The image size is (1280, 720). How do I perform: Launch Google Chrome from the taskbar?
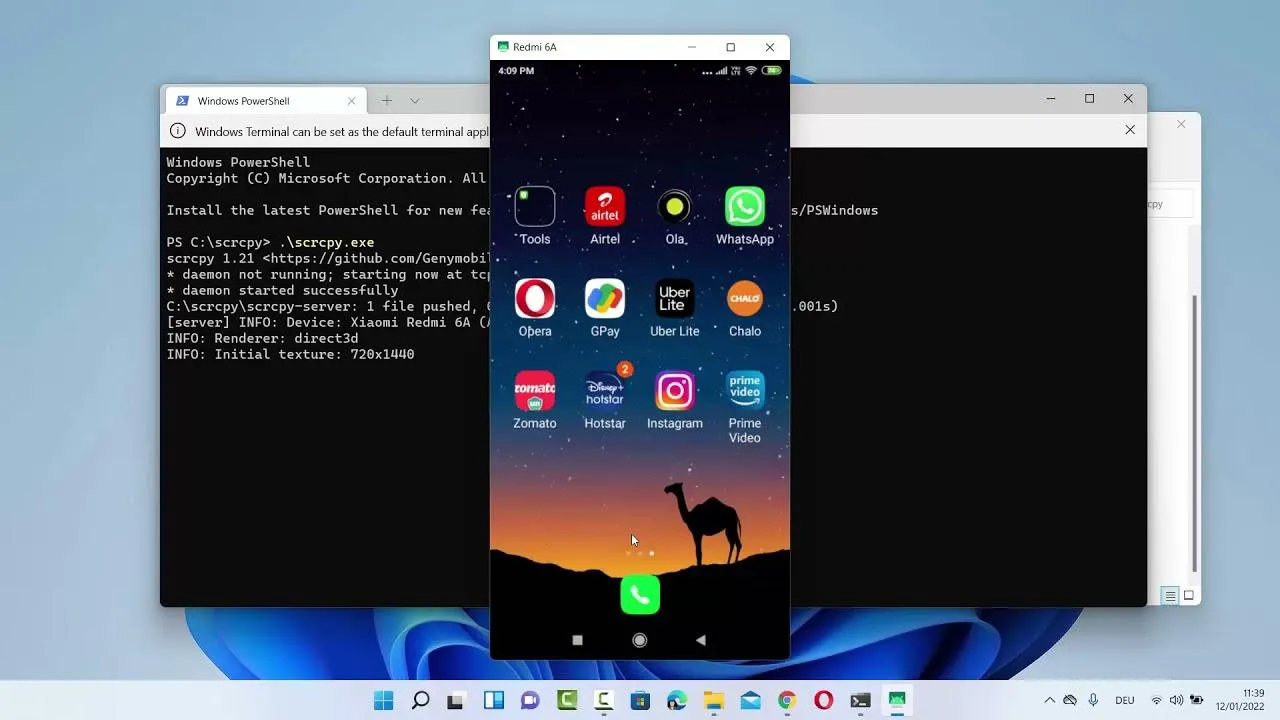[787, 701]
